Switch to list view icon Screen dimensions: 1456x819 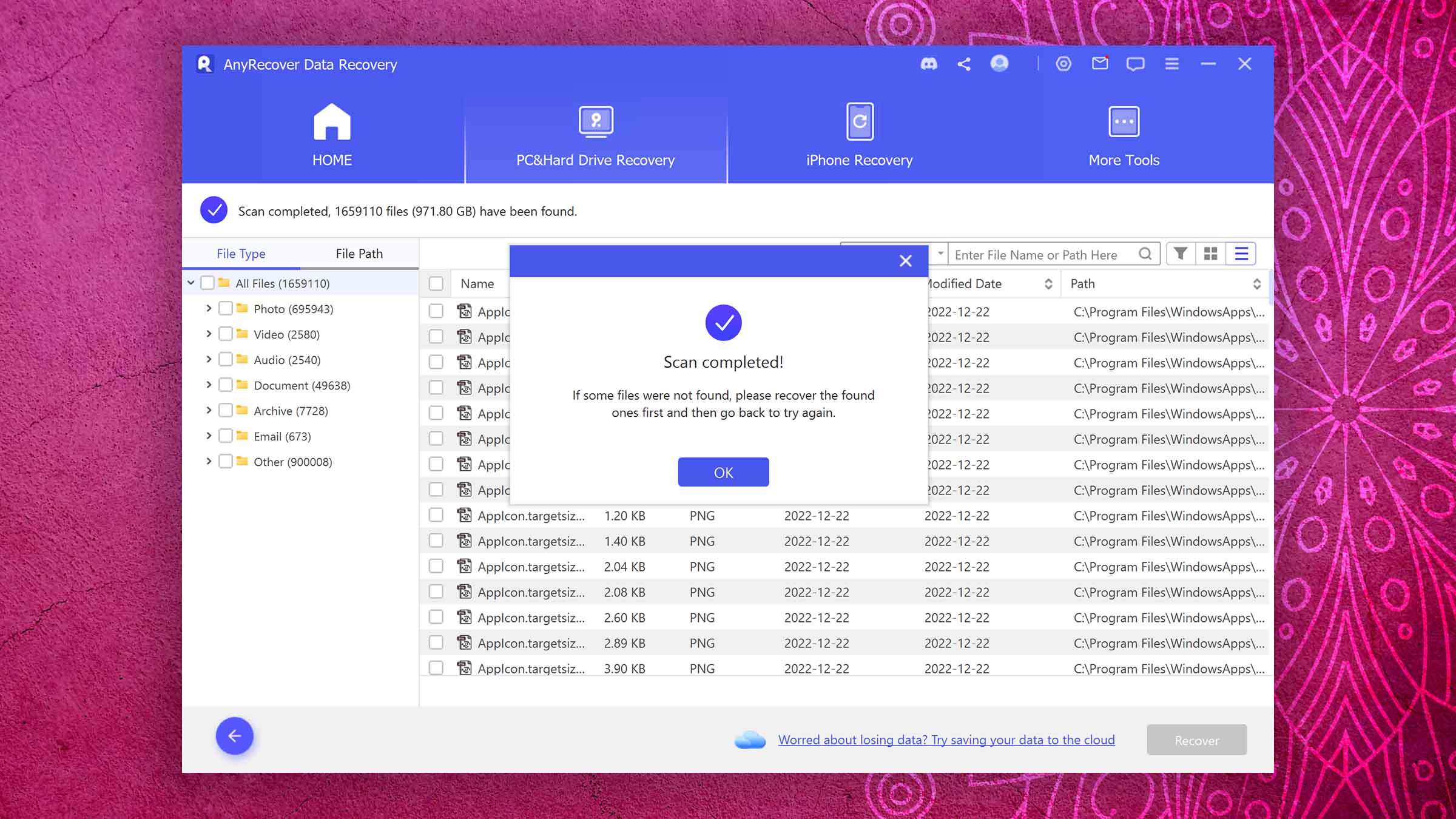click(1241, 254)
